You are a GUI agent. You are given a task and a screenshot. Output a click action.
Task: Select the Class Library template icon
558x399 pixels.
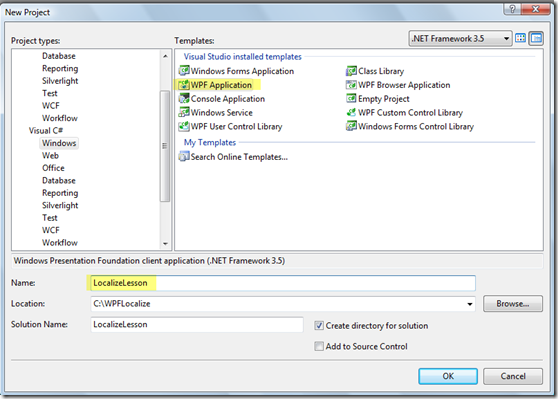pyautogui.click(x=351, y=71)
